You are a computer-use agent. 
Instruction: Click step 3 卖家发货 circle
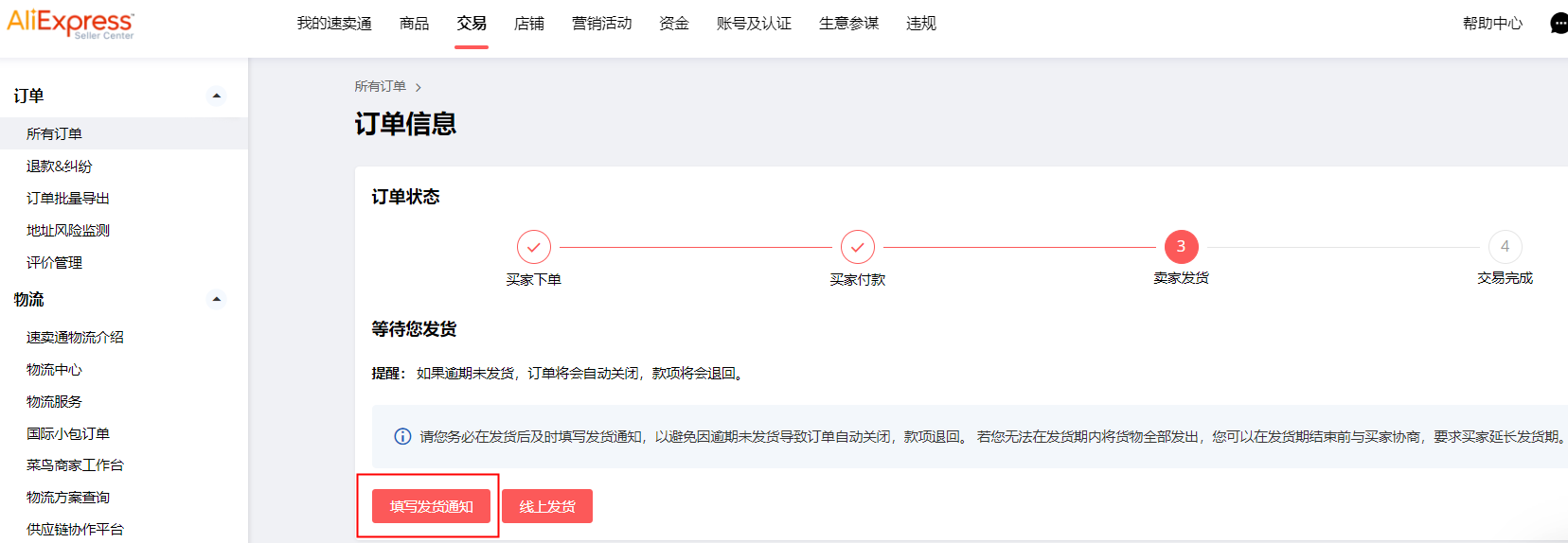tap(1181, 246)
